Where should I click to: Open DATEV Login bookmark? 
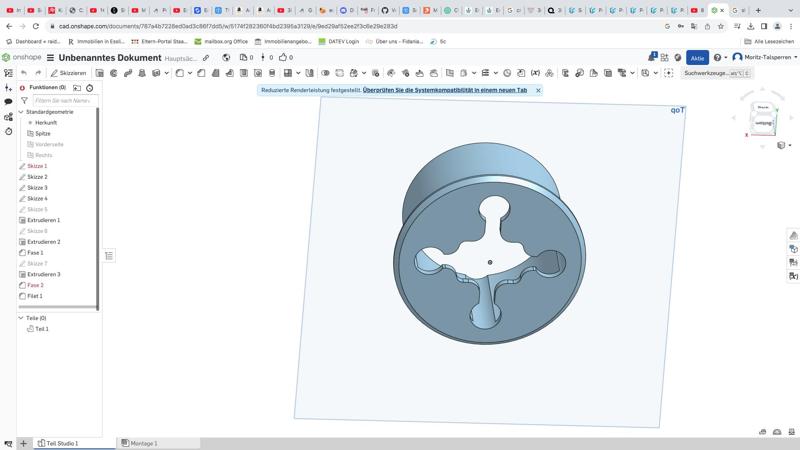(x=339, y=41)
